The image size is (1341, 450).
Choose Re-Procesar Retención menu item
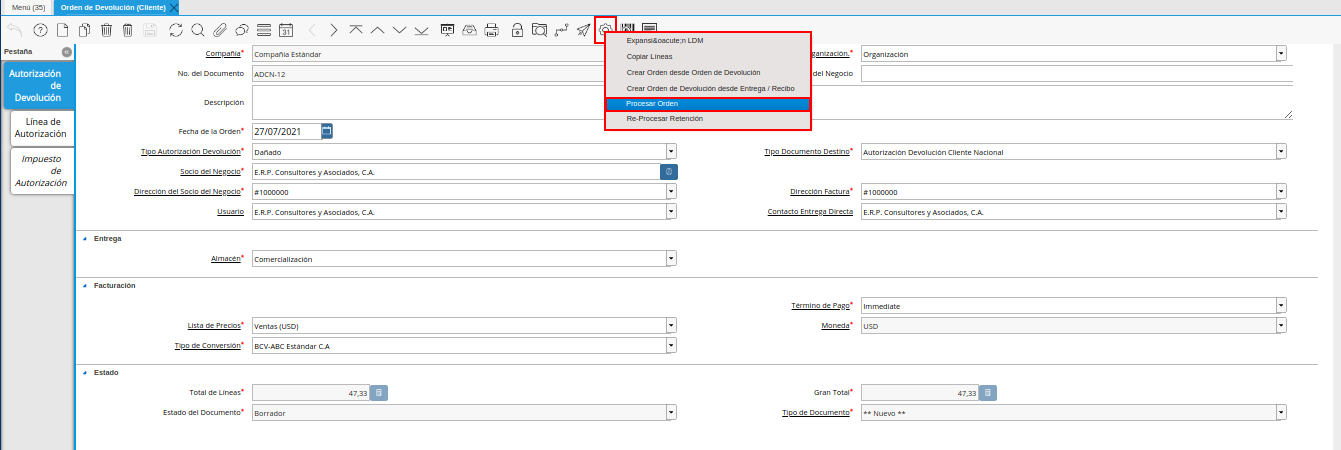(708, 118)
